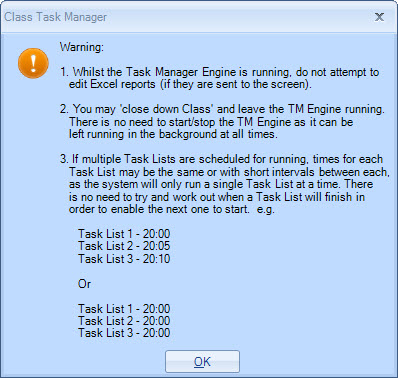Click the last 'Task List 3 - 20:00' line

click(124, 333)
